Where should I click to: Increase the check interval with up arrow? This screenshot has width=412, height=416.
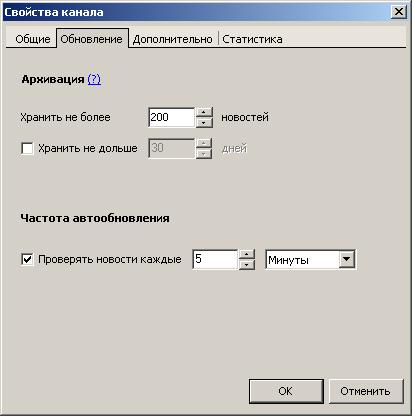(247, 254)
